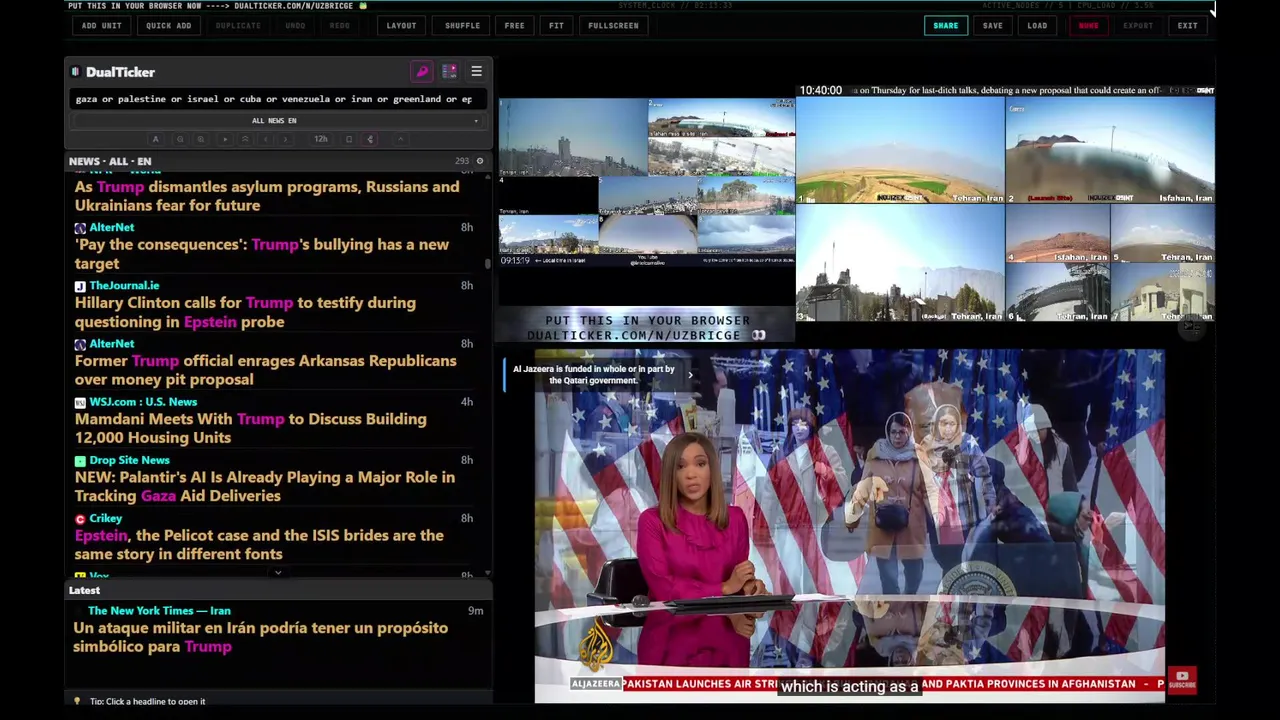This screenshot has width=1280, height=720.
Task: Click the QUICK ADD button
Action: [168, 25]
